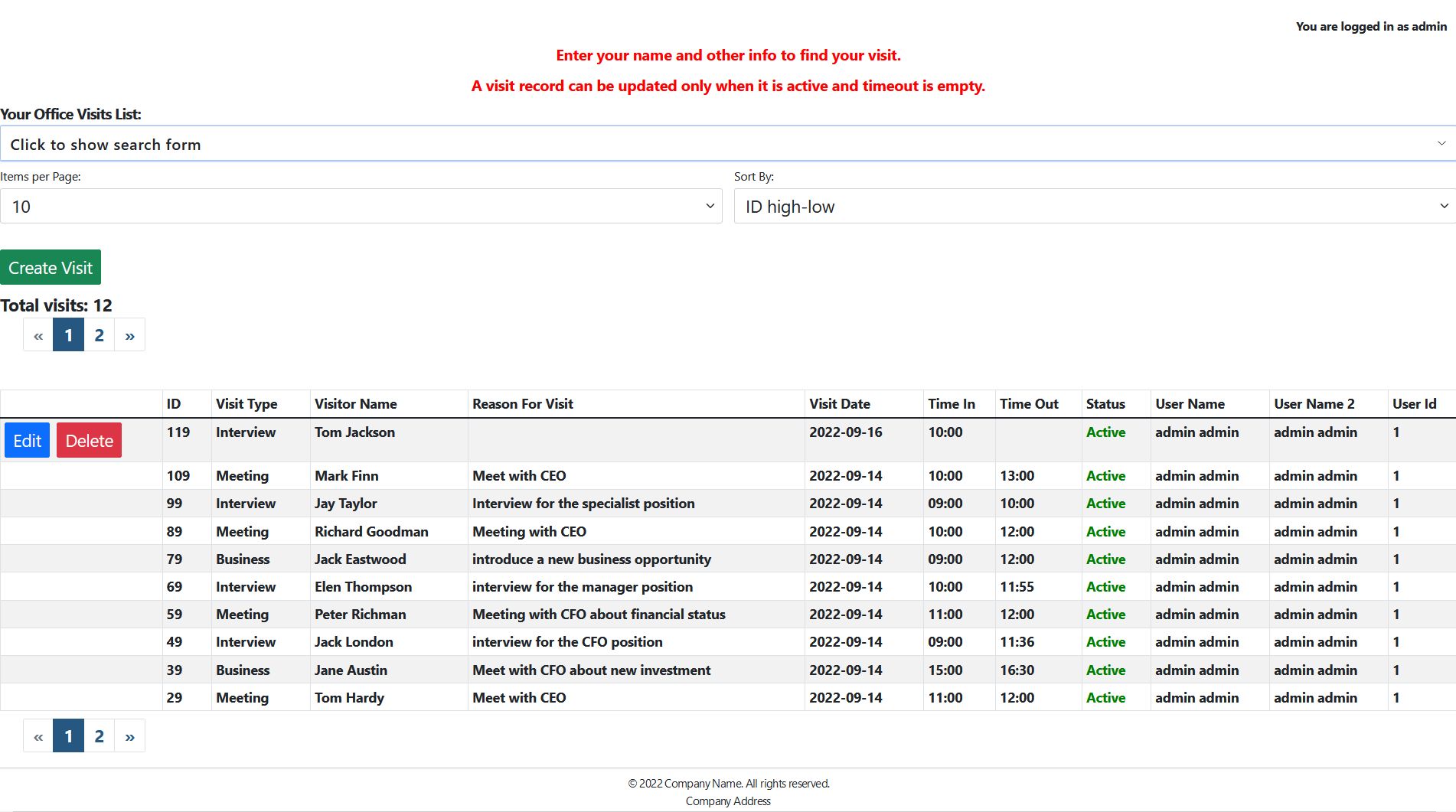Click 'You are logged in as admin' text

[x=1371, y=27]
